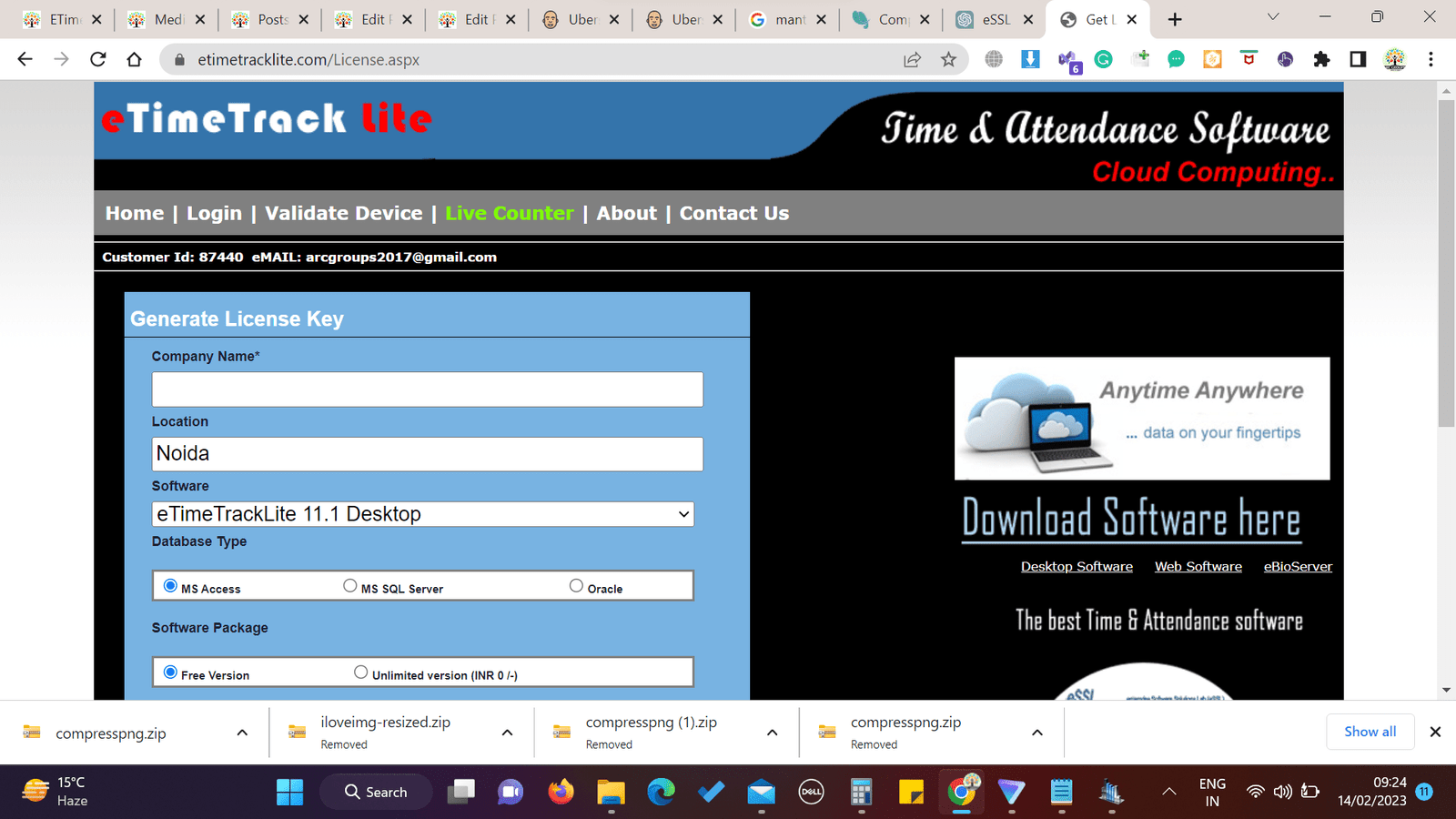1456x819 pixels.
Task: Expand options for compresspng (1).zip download
Action: click(x=772, y=733)
